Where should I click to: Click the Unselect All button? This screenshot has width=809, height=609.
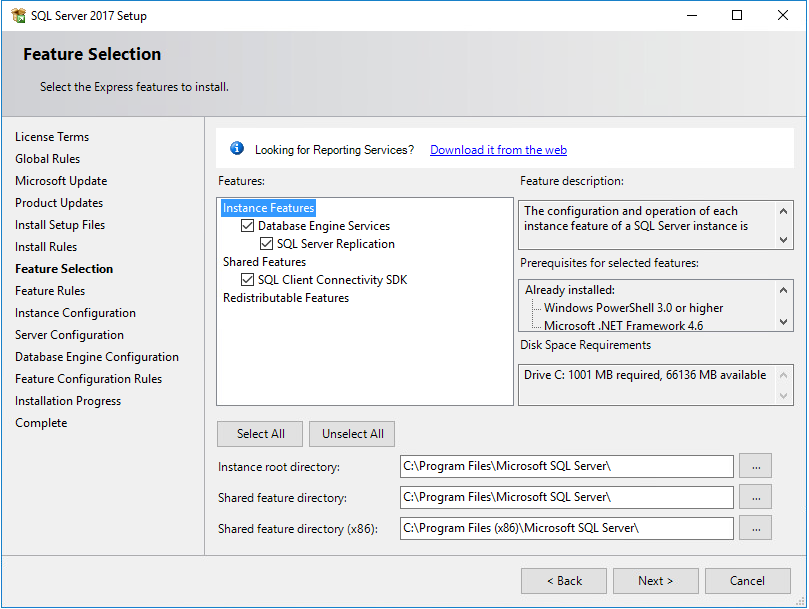tap(352, 434)
